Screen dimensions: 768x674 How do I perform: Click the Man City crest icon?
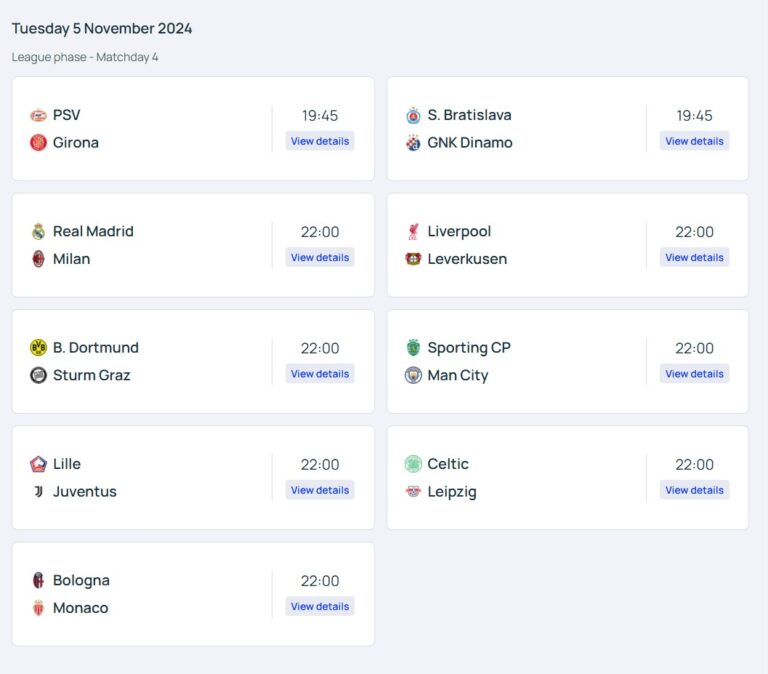pos(413,375)
